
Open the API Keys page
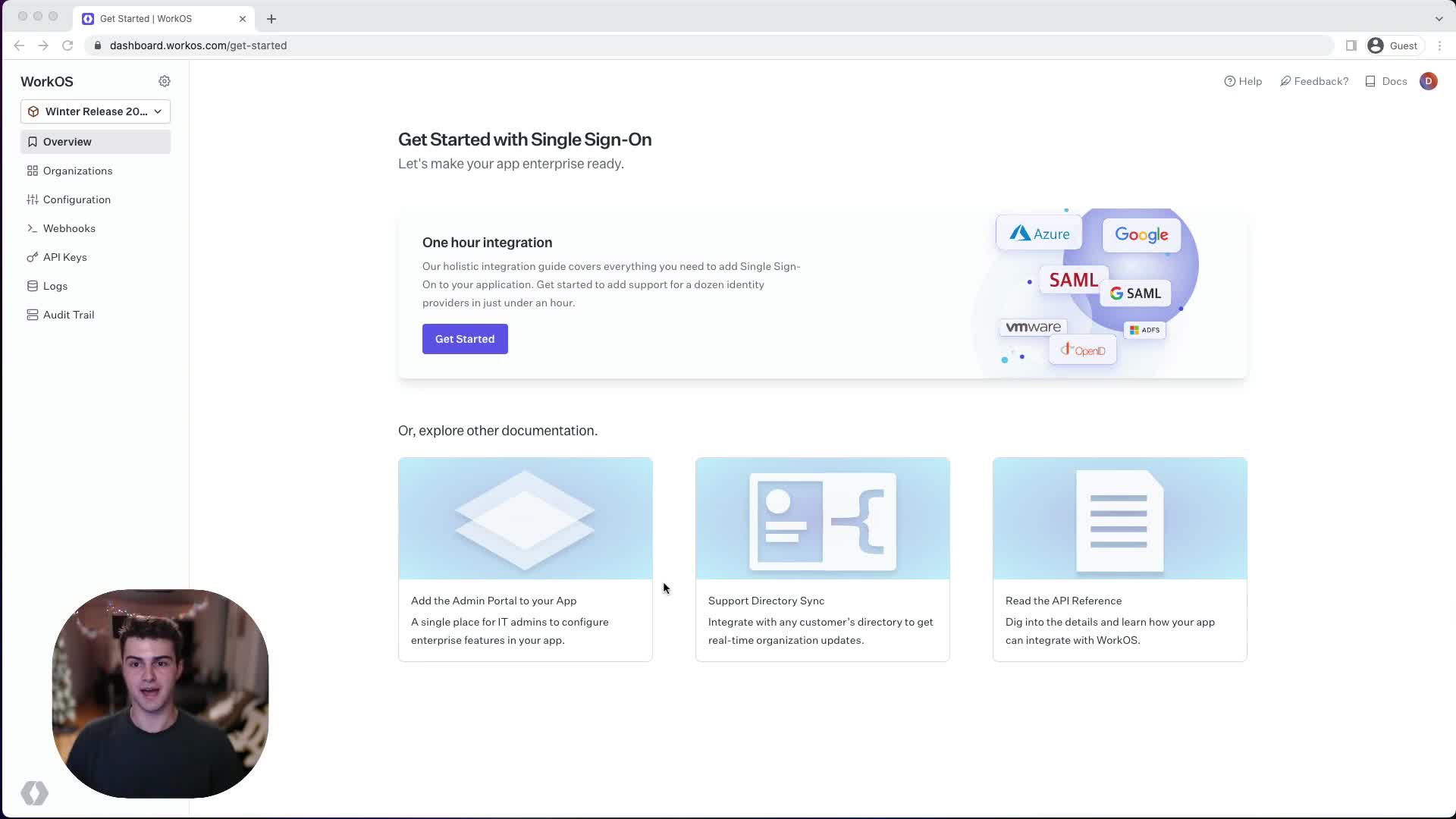click(65, 257)
